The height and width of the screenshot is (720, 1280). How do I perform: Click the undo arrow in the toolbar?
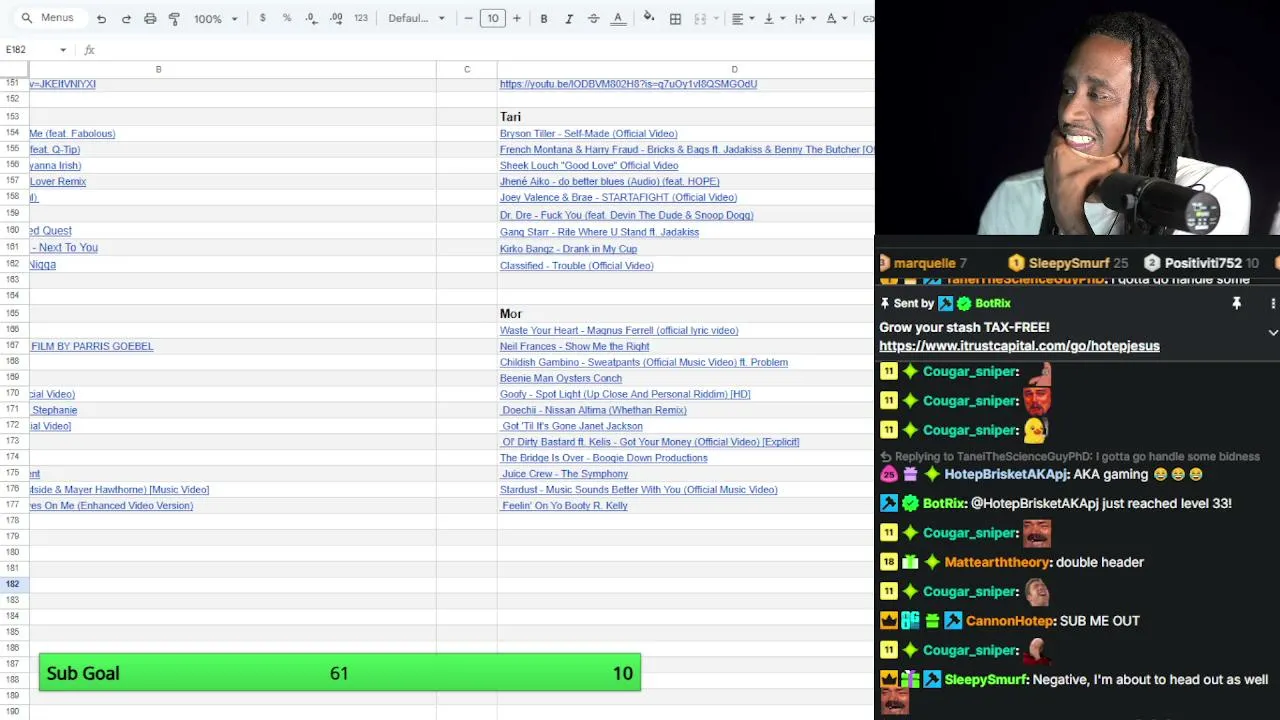click(x=101, y=18)
